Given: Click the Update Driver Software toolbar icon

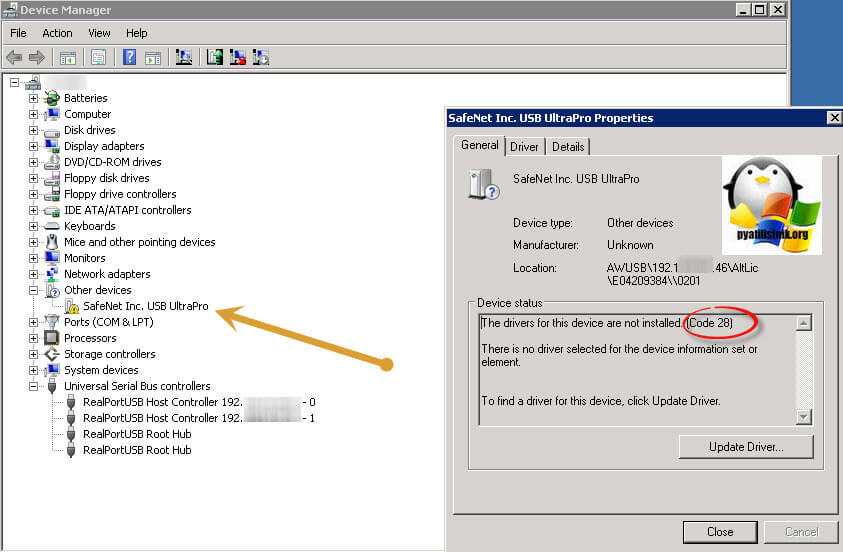Looking at the screenshot, I should click(x=214, y=57).
